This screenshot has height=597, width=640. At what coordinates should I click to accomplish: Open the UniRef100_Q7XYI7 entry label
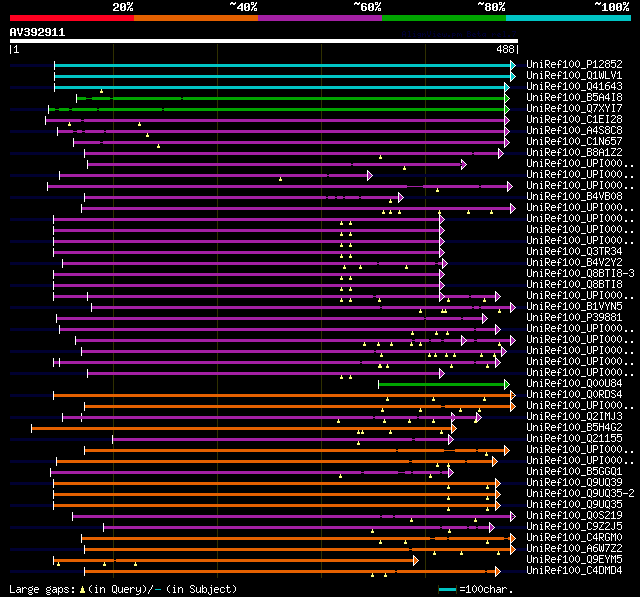pyautogui.click(x=574, y=109)
